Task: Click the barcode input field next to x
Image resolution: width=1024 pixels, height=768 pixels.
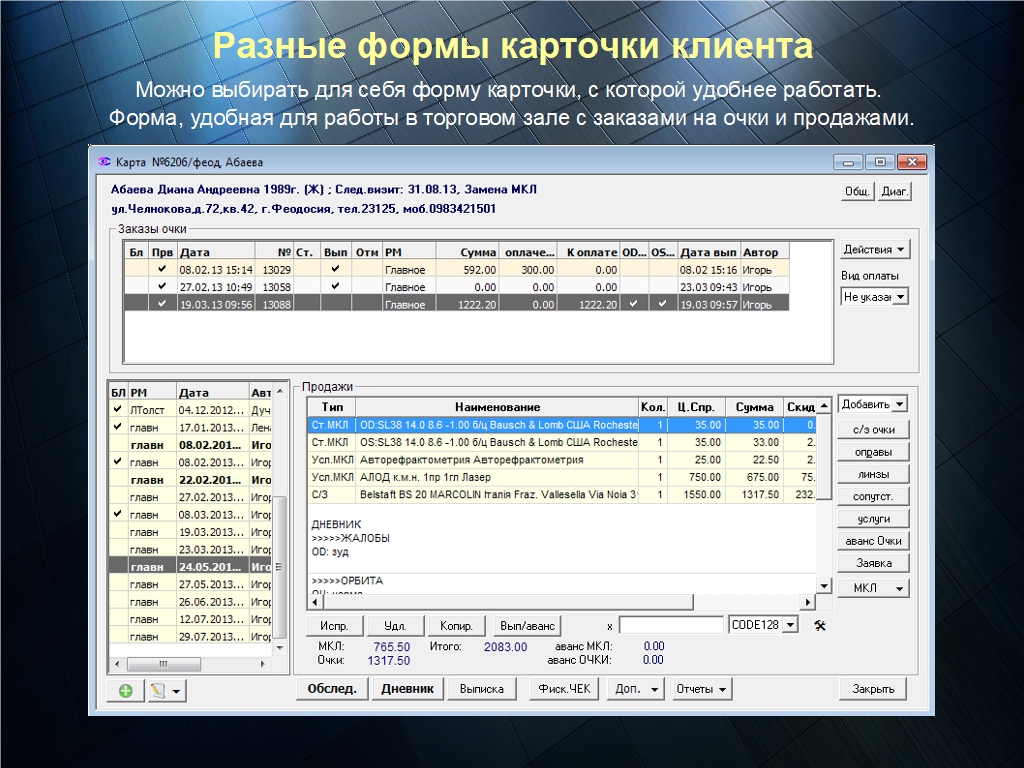Action: point(670,625)
